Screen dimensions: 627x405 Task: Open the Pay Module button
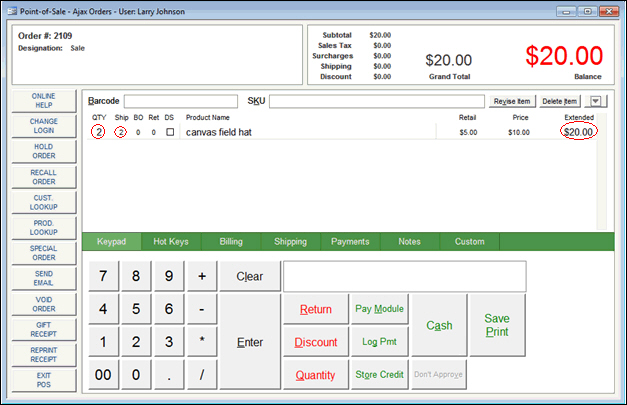click(x=379, y=309)
